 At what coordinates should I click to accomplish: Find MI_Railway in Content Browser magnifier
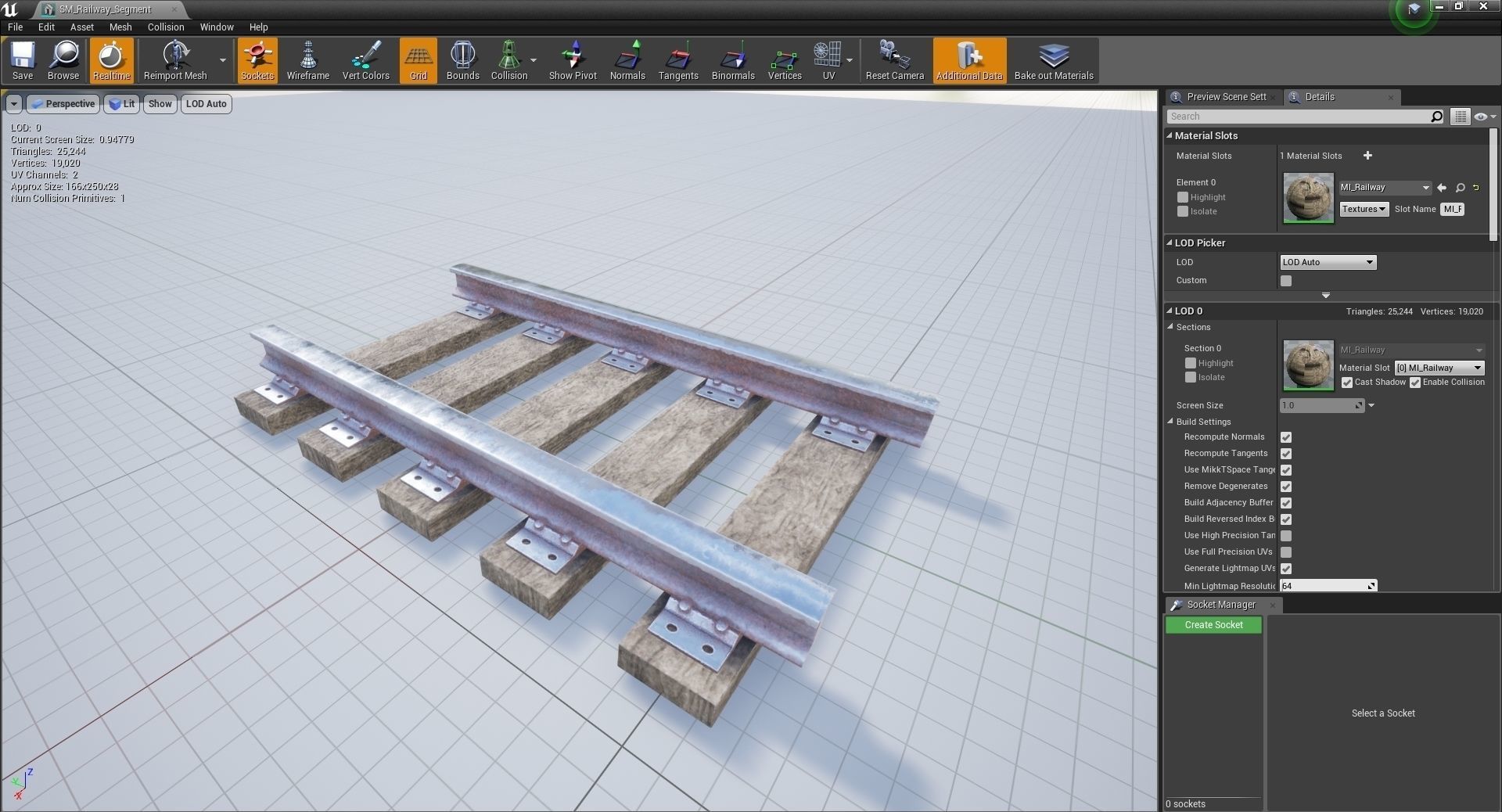point(1460,188)
